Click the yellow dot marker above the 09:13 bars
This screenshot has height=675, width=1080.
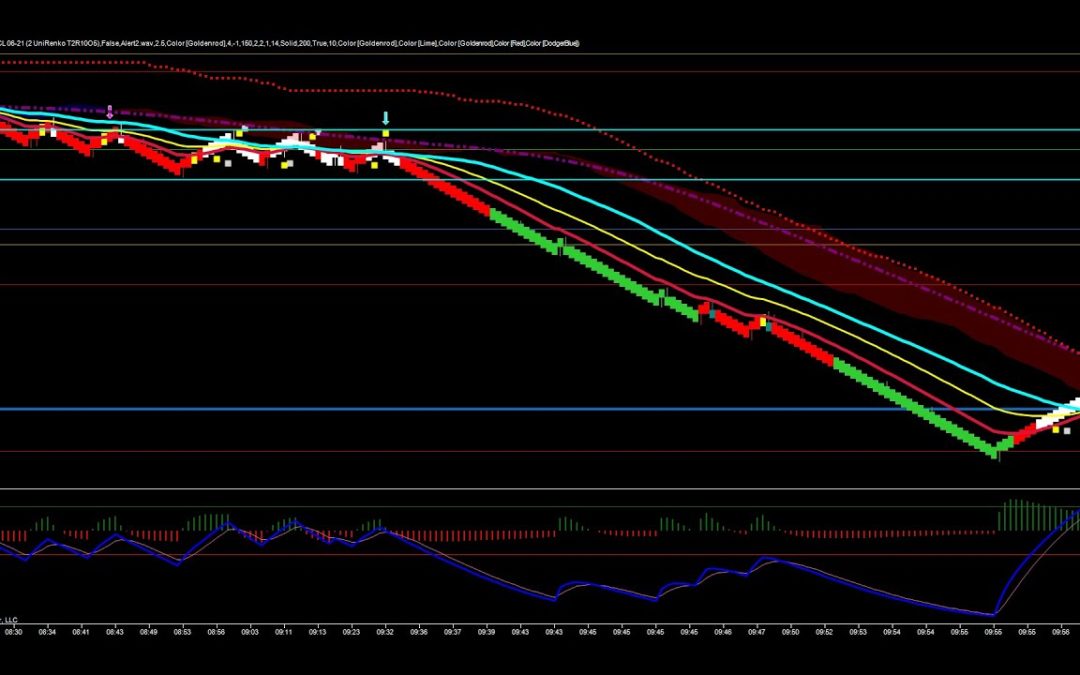point(311,137)
